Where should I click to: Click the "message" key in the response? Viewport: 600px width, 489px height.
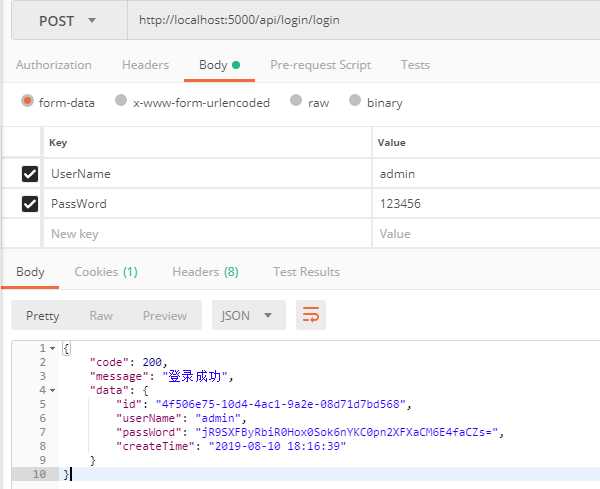[119, 377]
